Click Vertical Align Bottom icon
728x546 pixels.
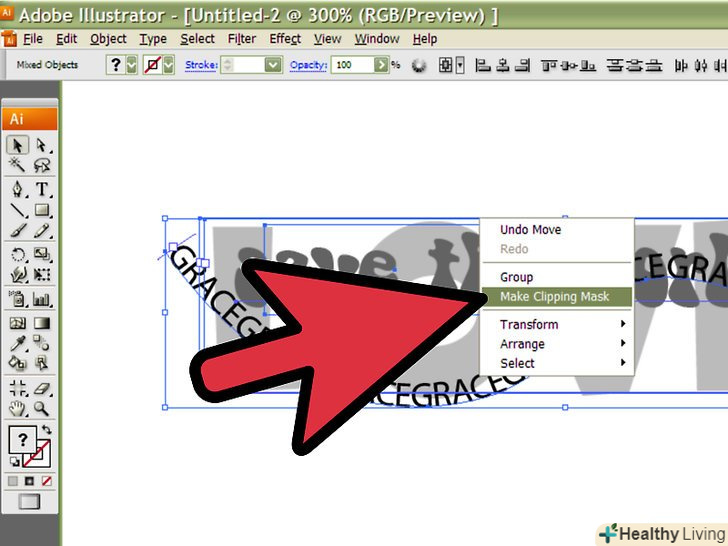tap(588, 65)
